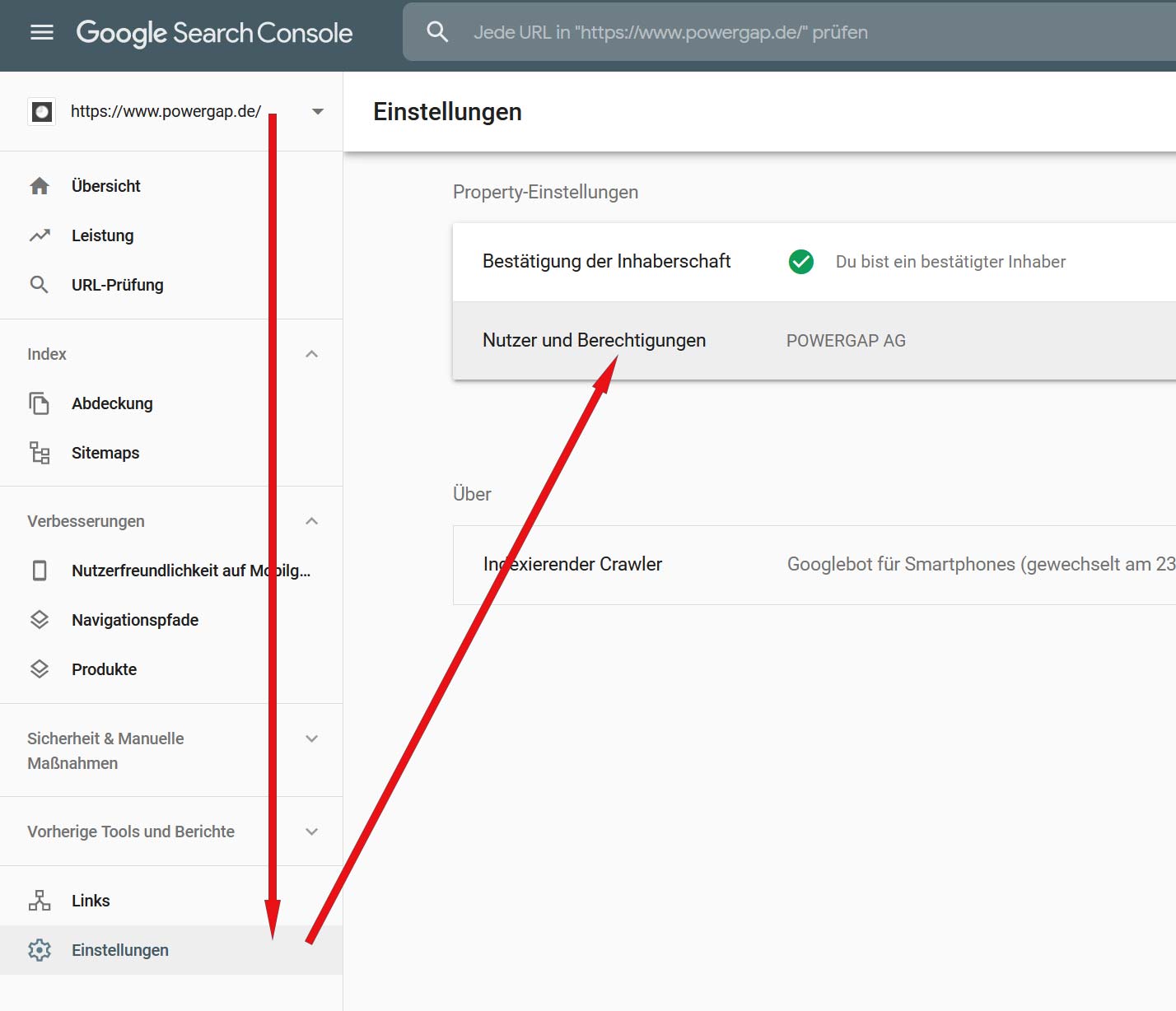Collapse the Index section

(x=312, y=354)
